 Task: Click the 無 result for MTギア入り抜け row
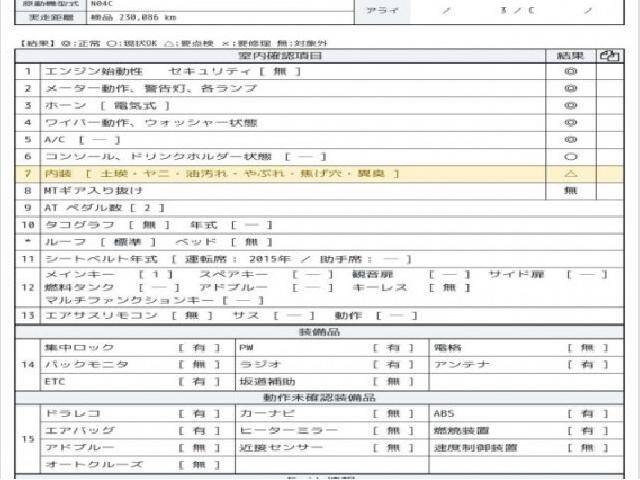pyautogui.click(x=571, y=190)
